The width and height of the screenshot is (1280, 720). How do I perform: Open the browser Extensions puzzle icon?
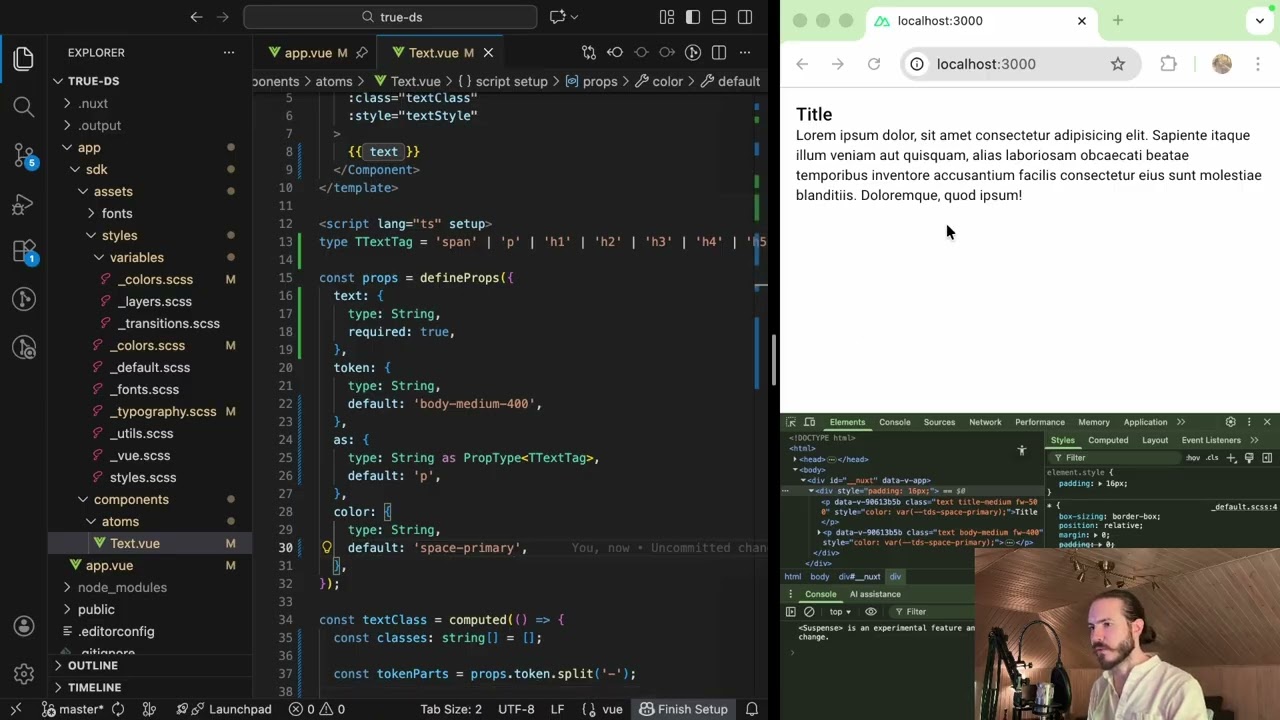(1168, 64)
